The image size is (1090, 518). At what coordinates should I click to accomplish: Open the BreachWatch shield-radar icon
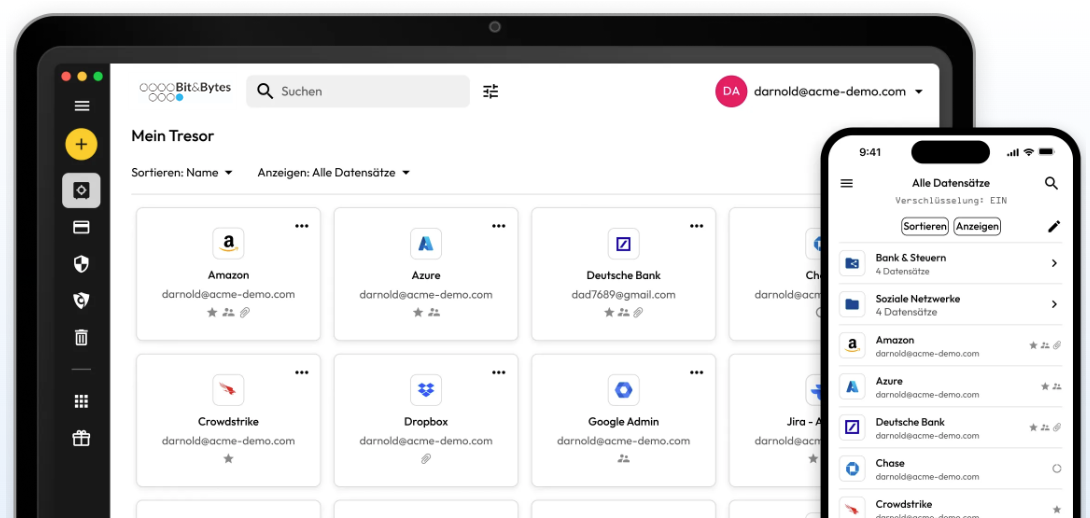click(81, 300)
